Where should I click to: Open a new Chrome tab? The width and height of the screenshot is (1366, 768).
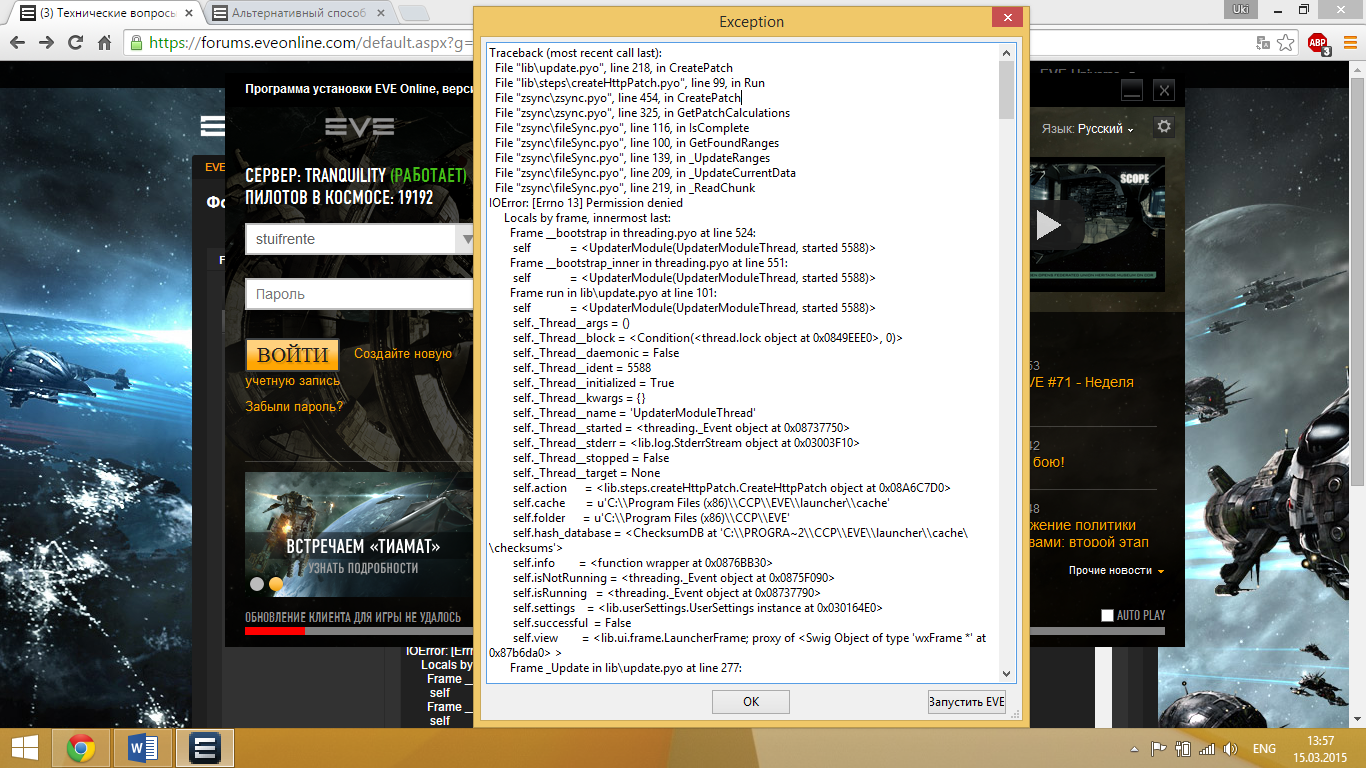point(414,14)
